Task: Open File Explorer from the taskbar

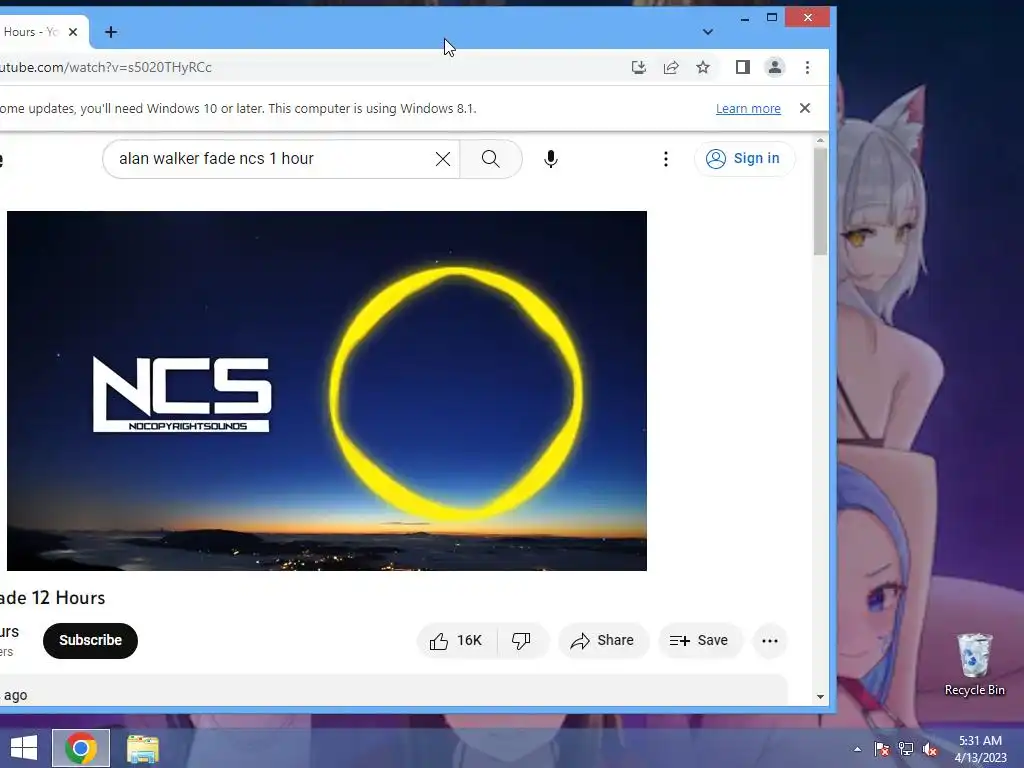Action: pos(142,748)
